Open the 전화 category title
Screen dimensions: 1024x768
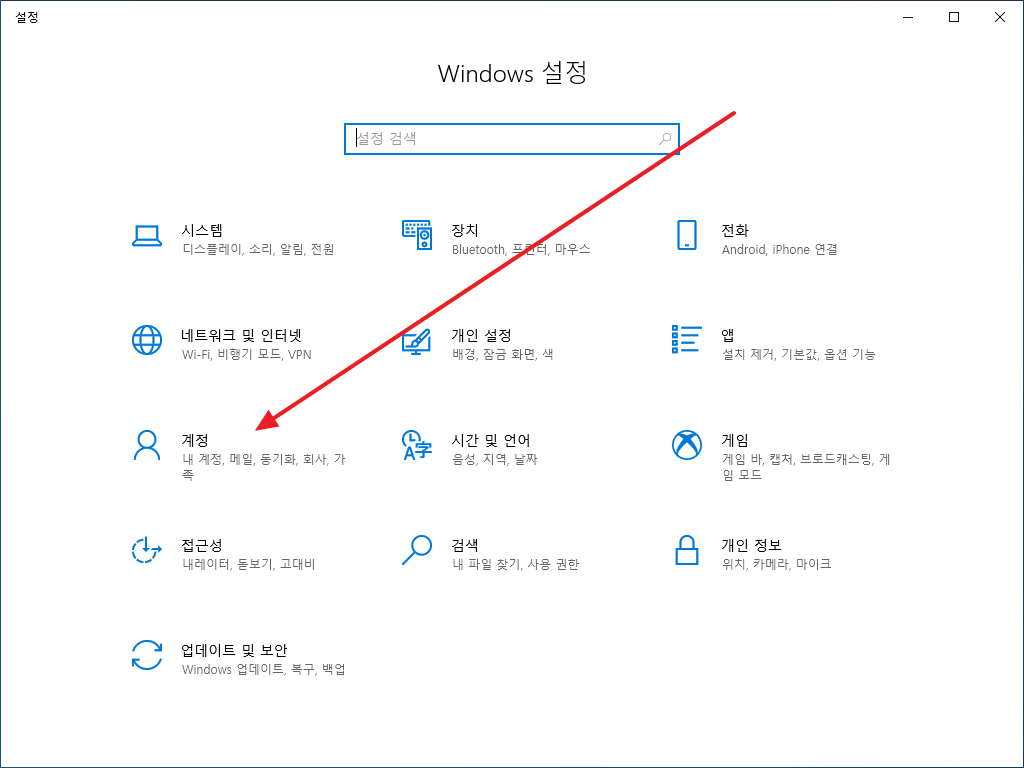tap(735, 231)
